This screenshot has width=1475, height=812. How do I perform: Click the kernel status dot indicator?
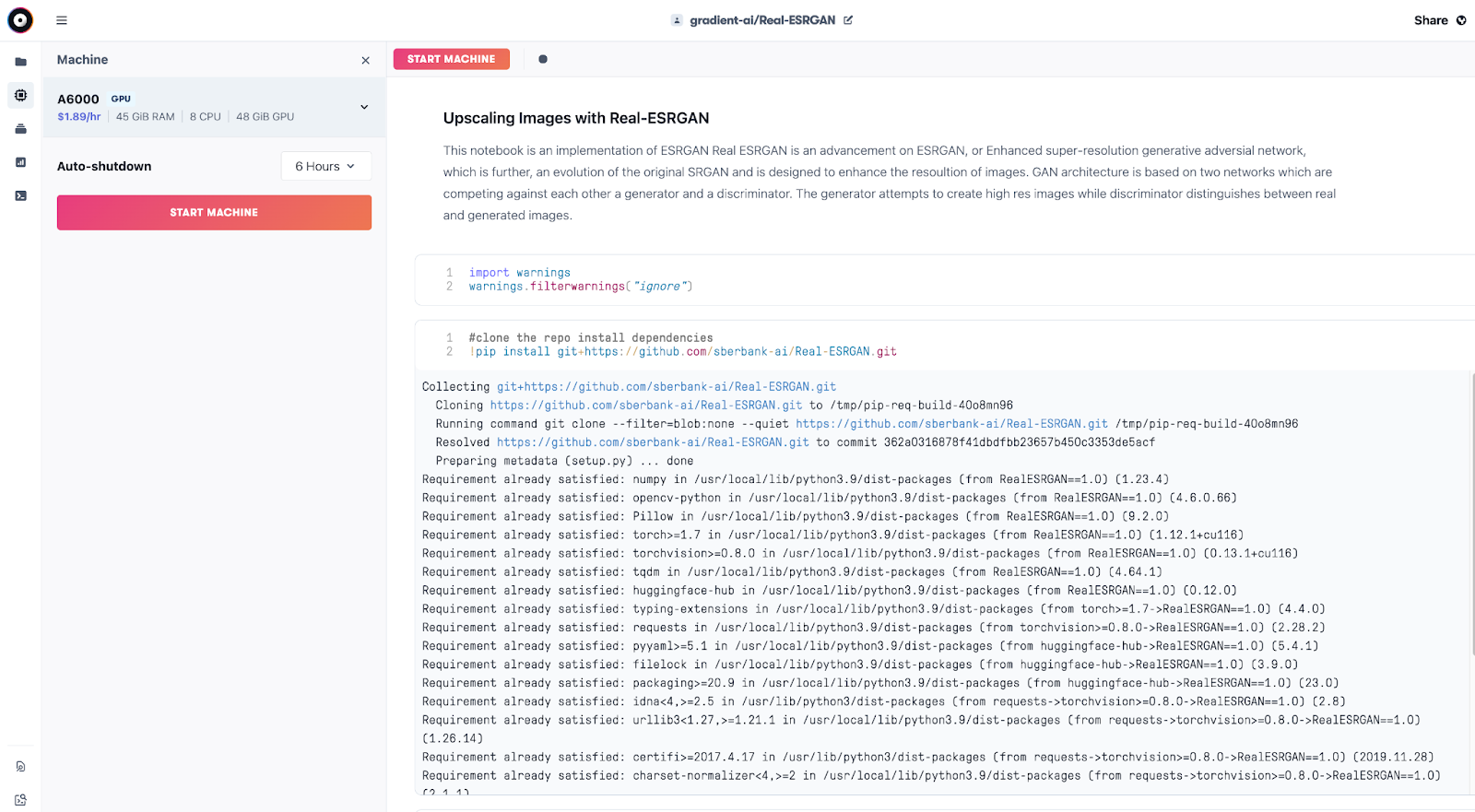pos(543,59)
